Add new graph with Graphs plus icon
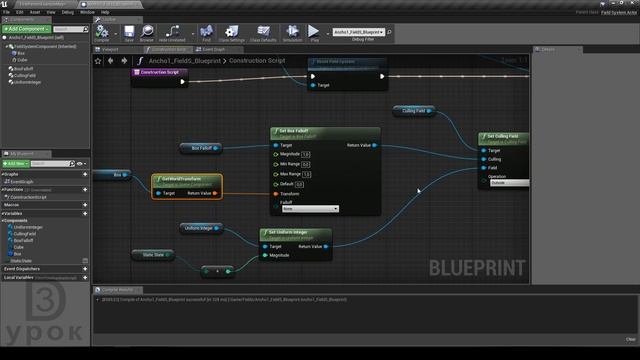The image size is (640, 360). pyautogui.click(x=85, y=174)
